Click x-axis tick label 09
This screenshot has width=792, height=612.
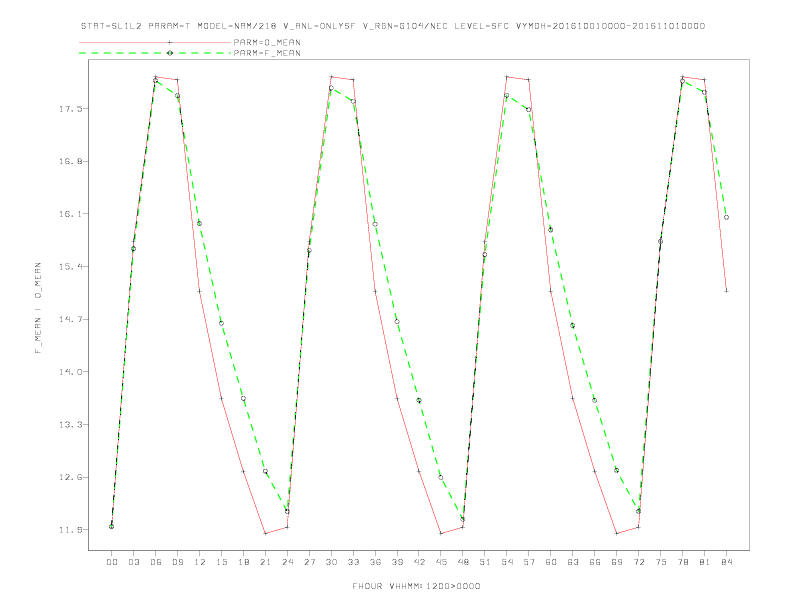coord(177,562)
